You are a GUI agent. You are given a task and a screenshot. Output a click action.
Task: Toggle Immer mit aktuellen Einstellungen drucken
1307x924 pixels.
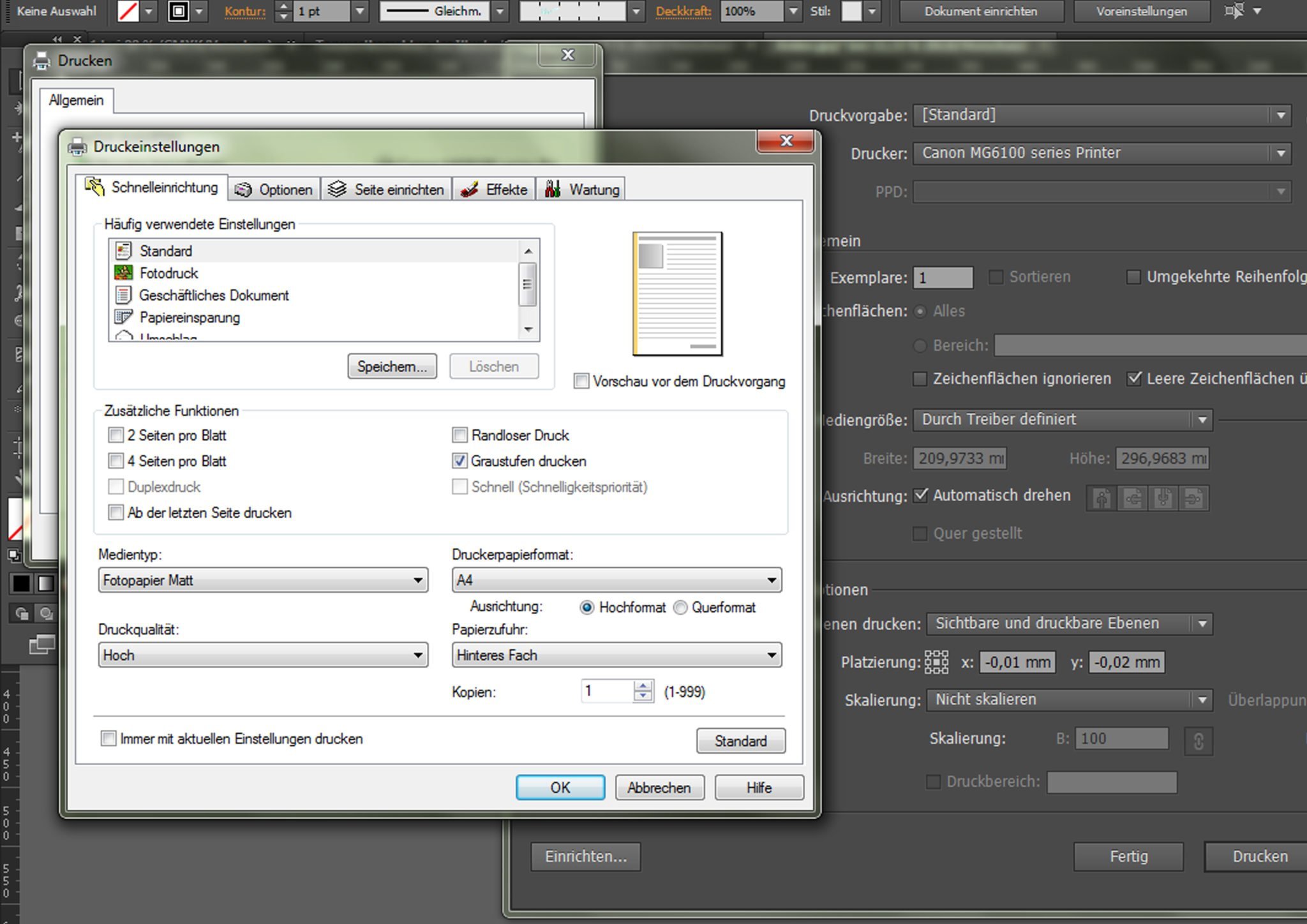point(108,738)
